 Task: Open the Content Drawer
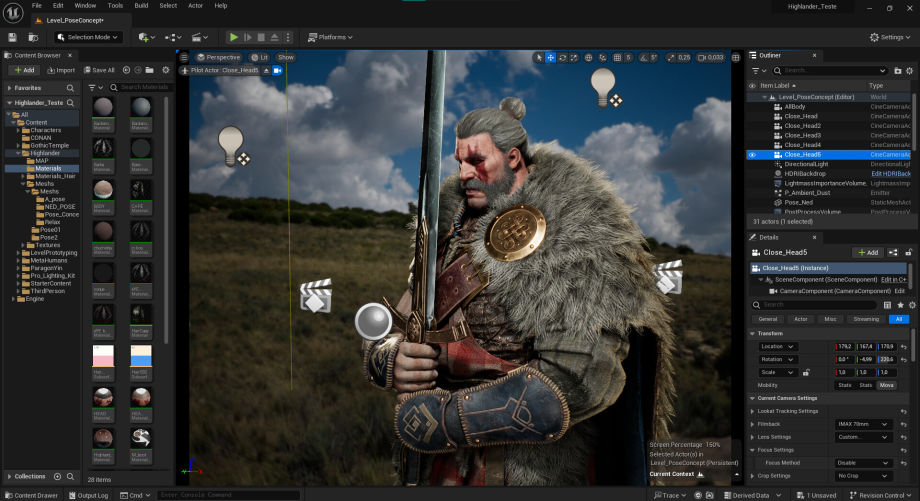[31, 495]
